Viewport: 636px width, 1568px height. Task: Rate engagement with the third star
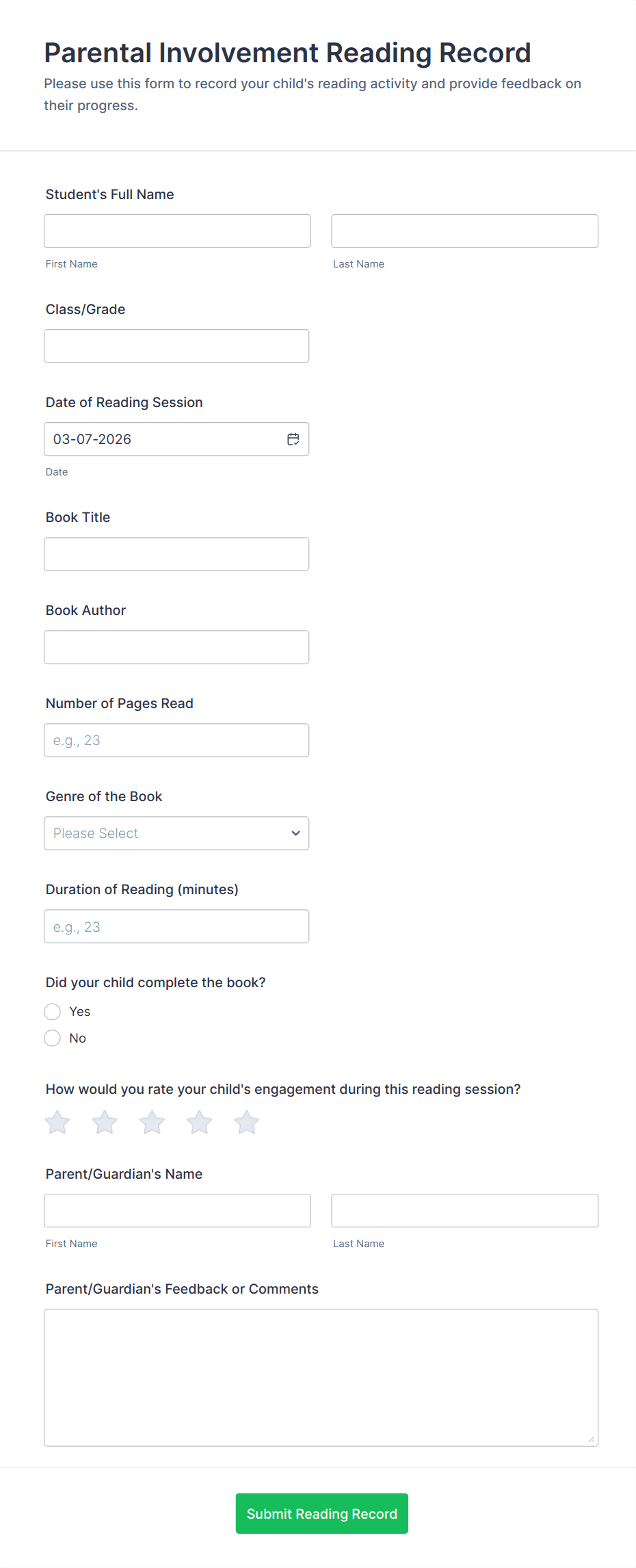tap(152, 1123)
